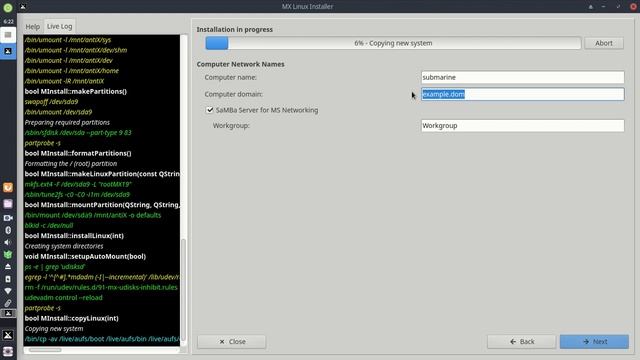Screen dimensions: 640x360
Task: Click into the Computer domain field
Action: coord(522,94)
